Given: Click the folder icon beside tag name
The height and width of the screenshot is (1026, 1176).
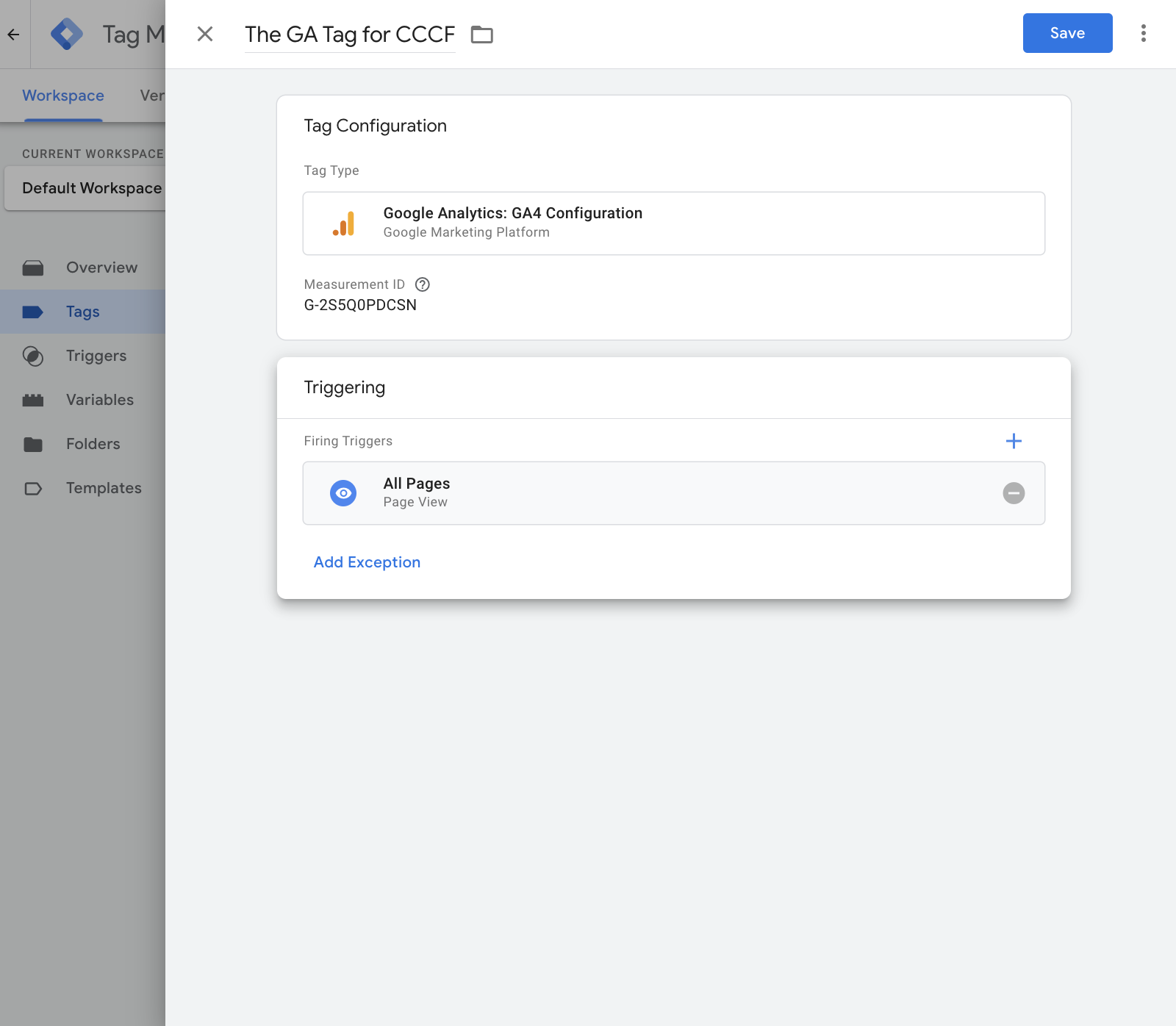Looking at the screenshot, I should 482,35.
